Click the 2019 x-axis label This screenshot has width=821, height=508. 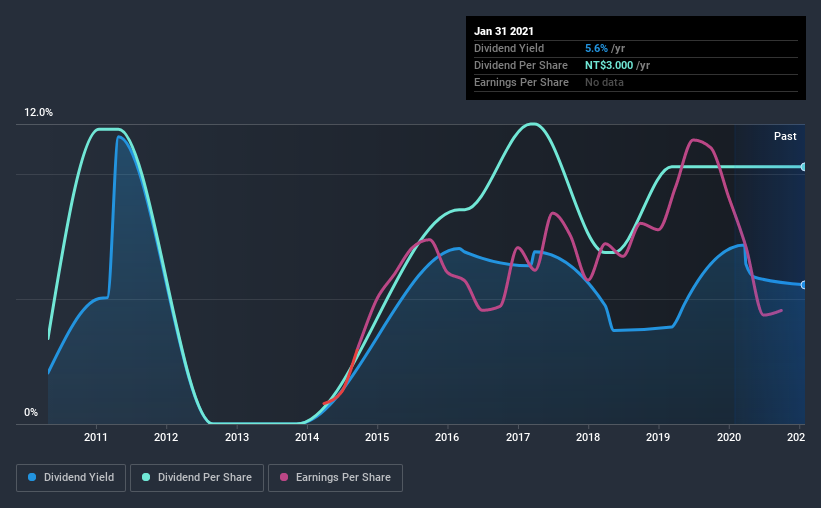tap(658, 437)
